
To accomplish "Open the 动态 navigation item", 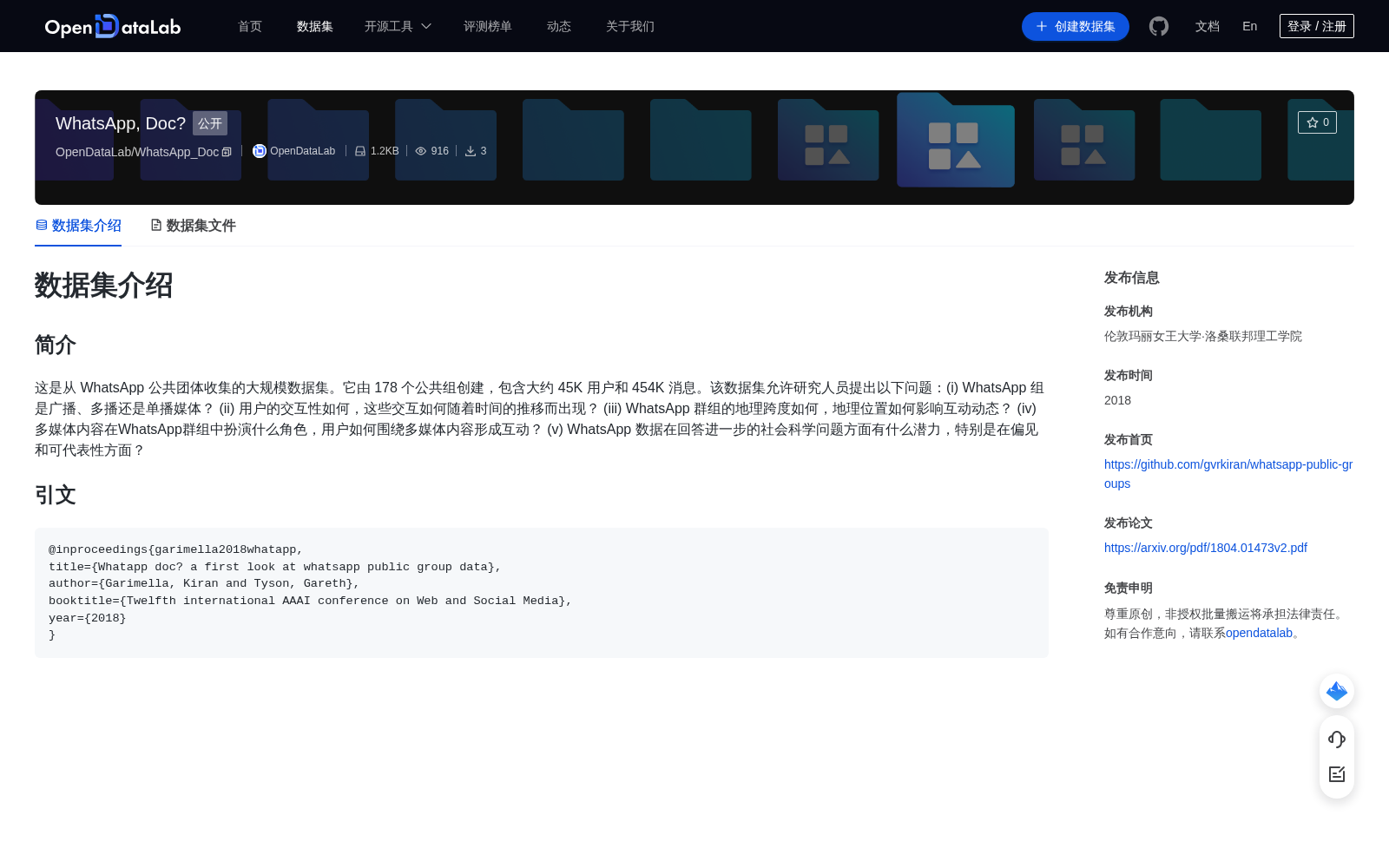I will (x=559, y=26).
